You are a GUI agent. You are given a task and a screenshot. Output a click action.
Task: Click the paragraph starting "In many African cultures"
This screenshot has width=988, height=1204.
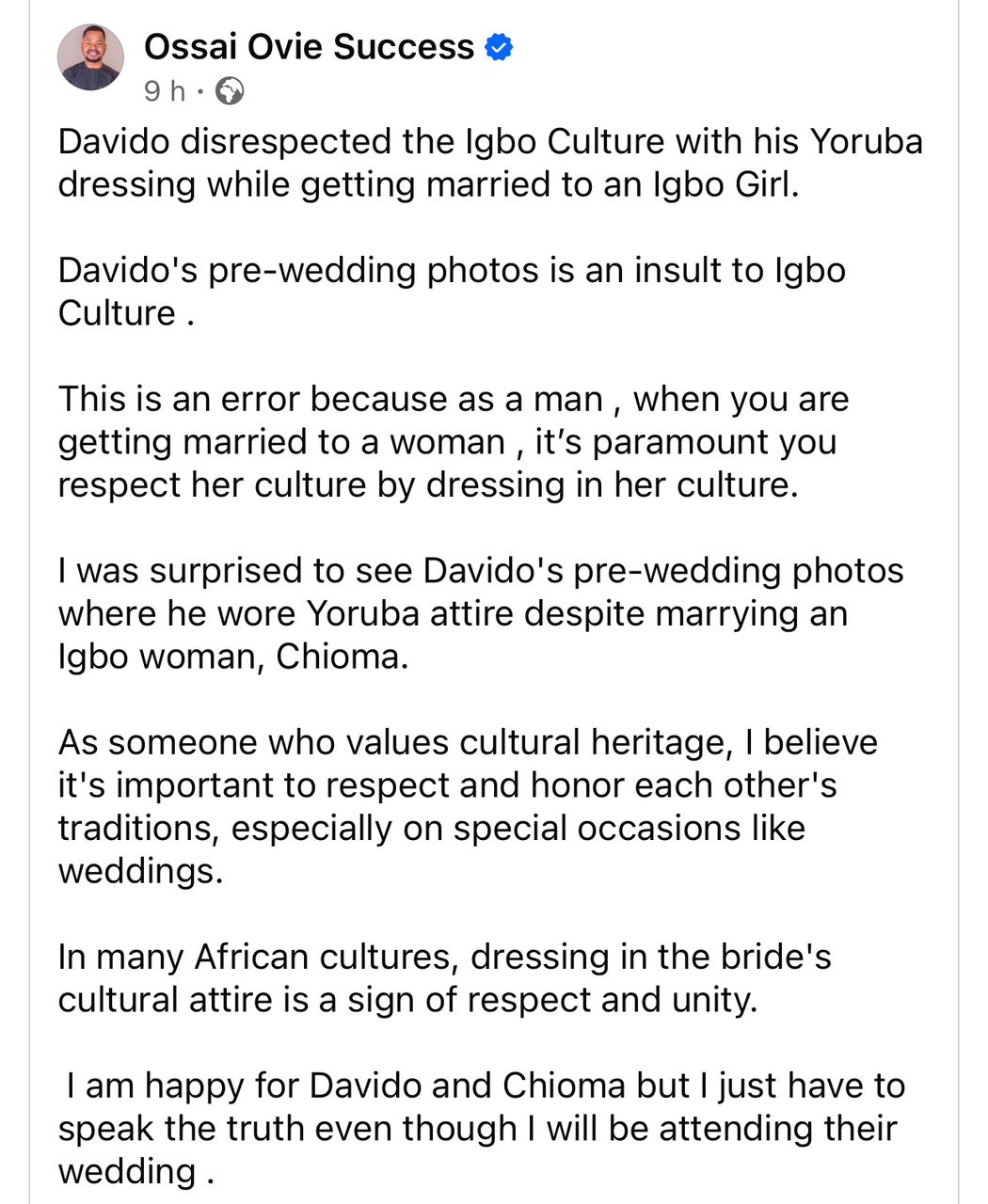[x=444, y=978]
